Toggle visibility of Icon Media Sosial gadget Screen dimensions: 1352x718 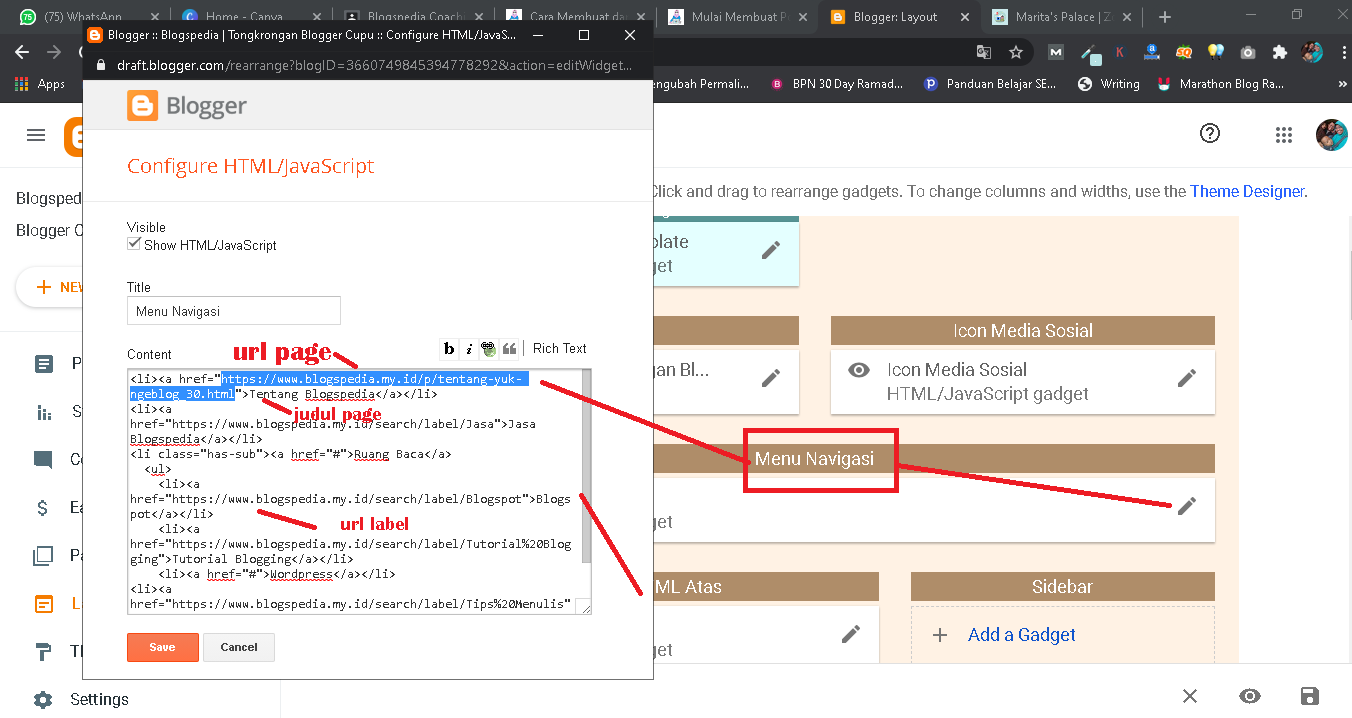click(x=858, y=369)
